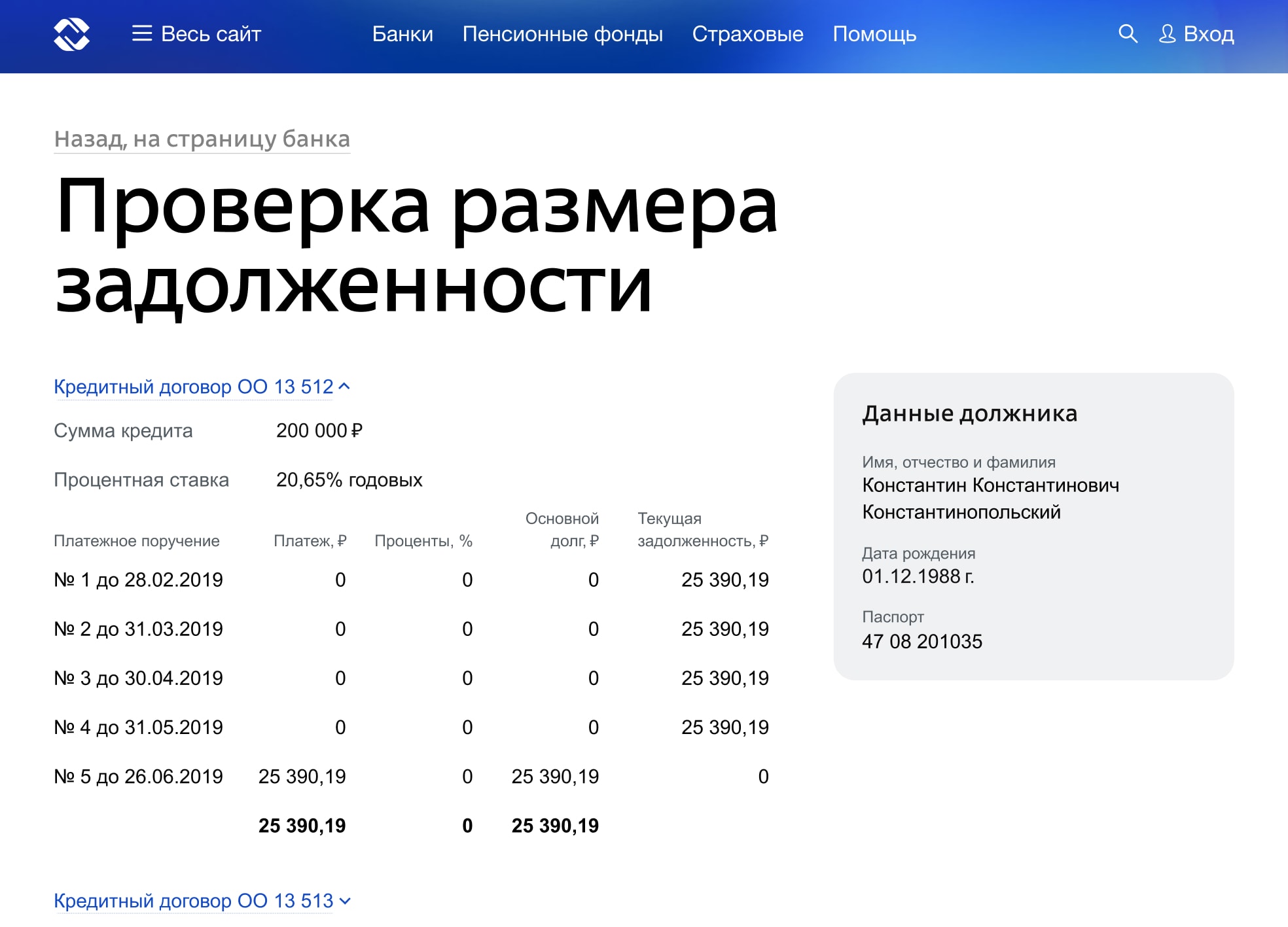Screen dimensions: 1288x927
Task: Click the passport number 47 08 201035
Action: coord(921,641)
